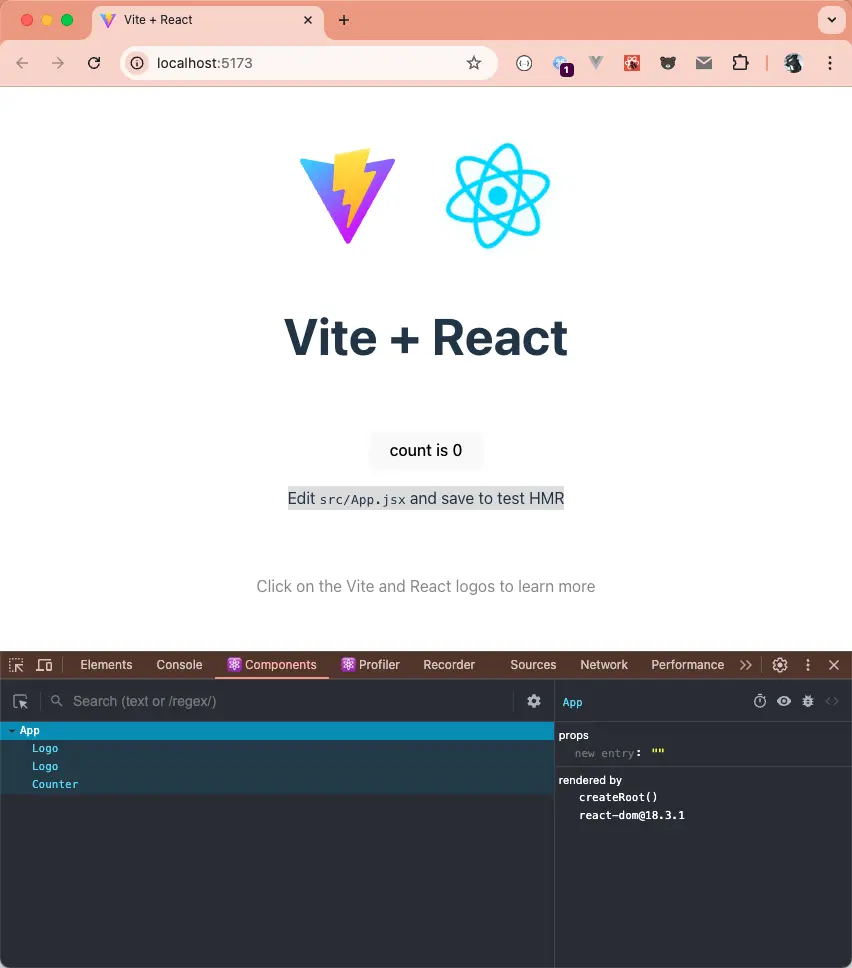
Task: Open the extension with badge number 1
Action: [x=562, y=64]
